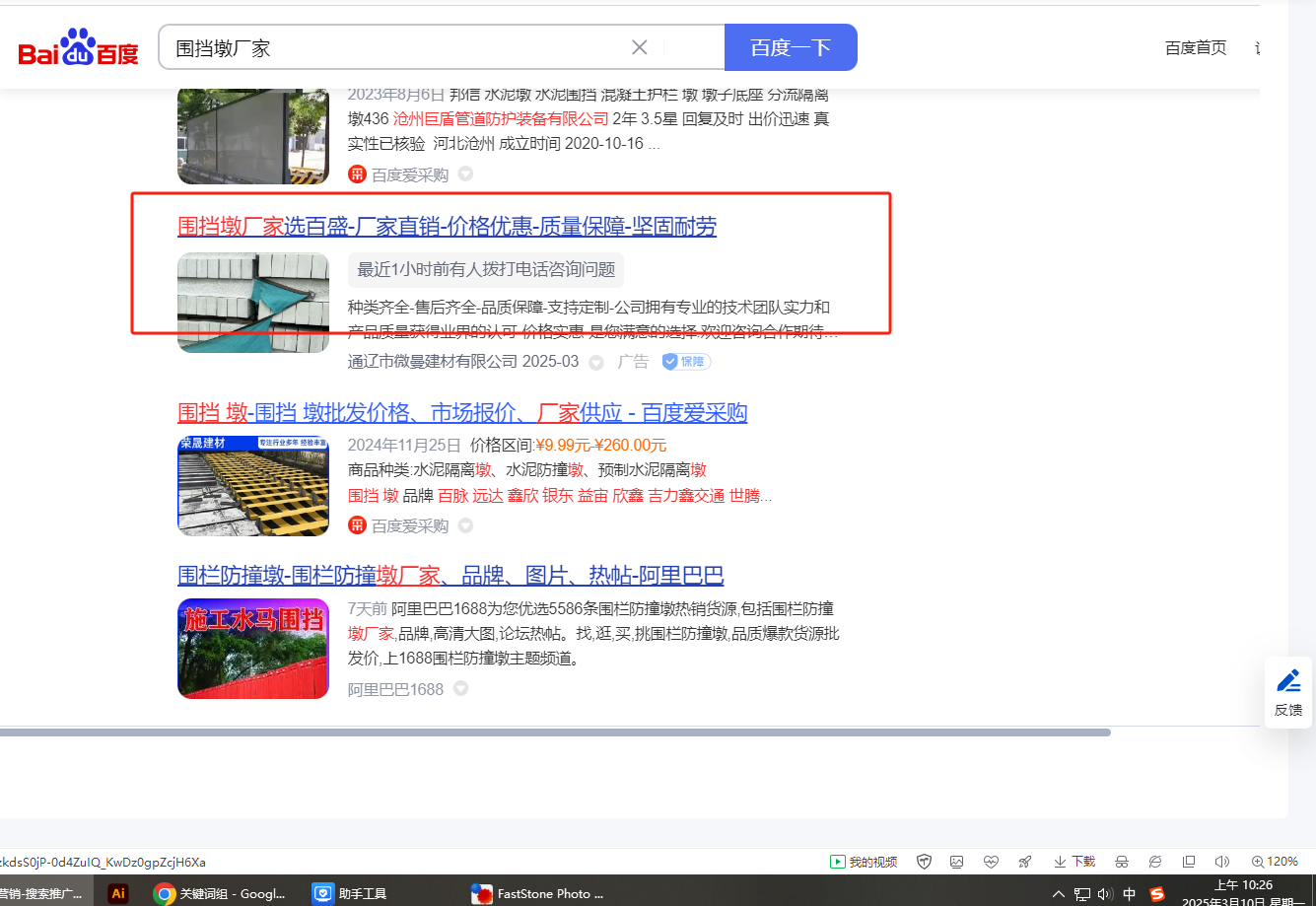Viewport: 1316px width, 906px height.
Task: Open the 围挡墩厂家选百盛 result title
Action: 447,226
